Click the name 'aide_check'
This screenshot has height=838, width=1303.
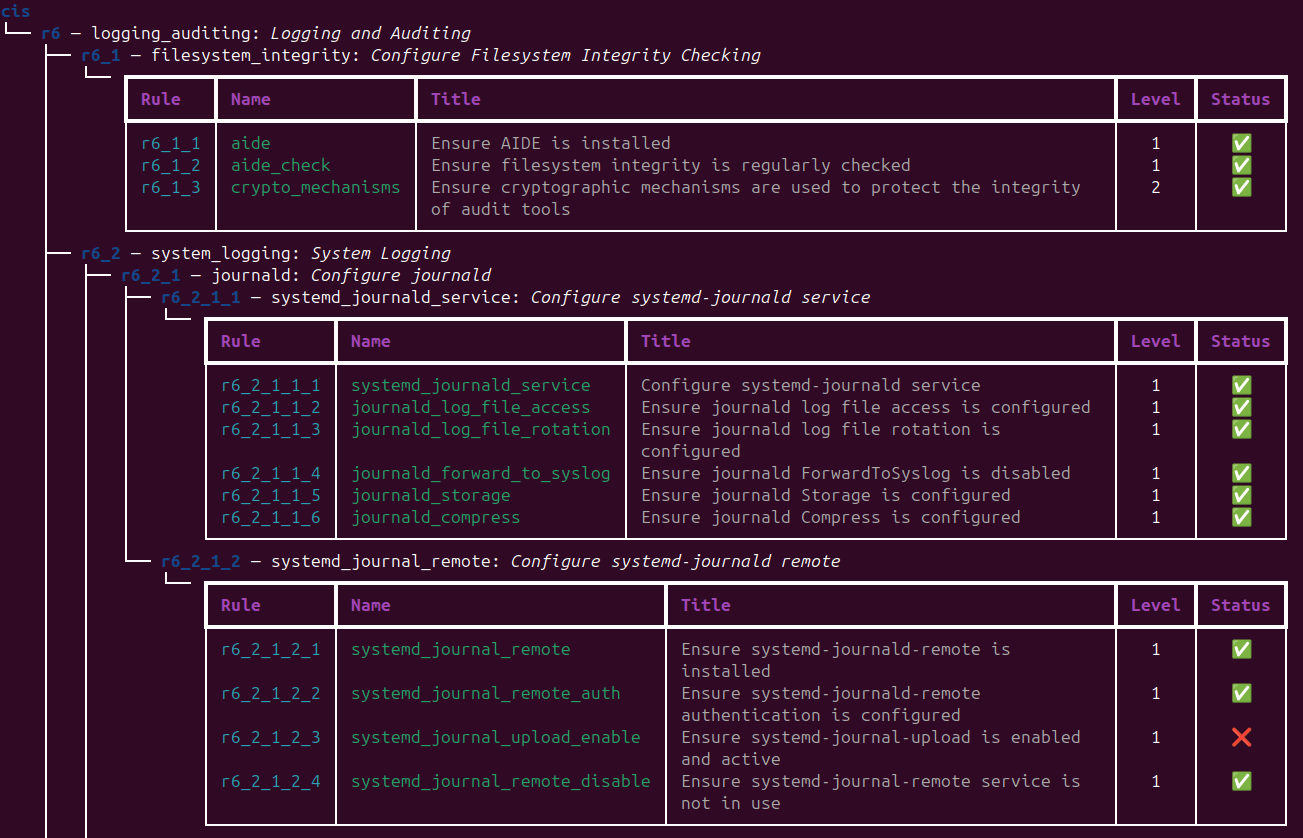click(x=281, y=165)
